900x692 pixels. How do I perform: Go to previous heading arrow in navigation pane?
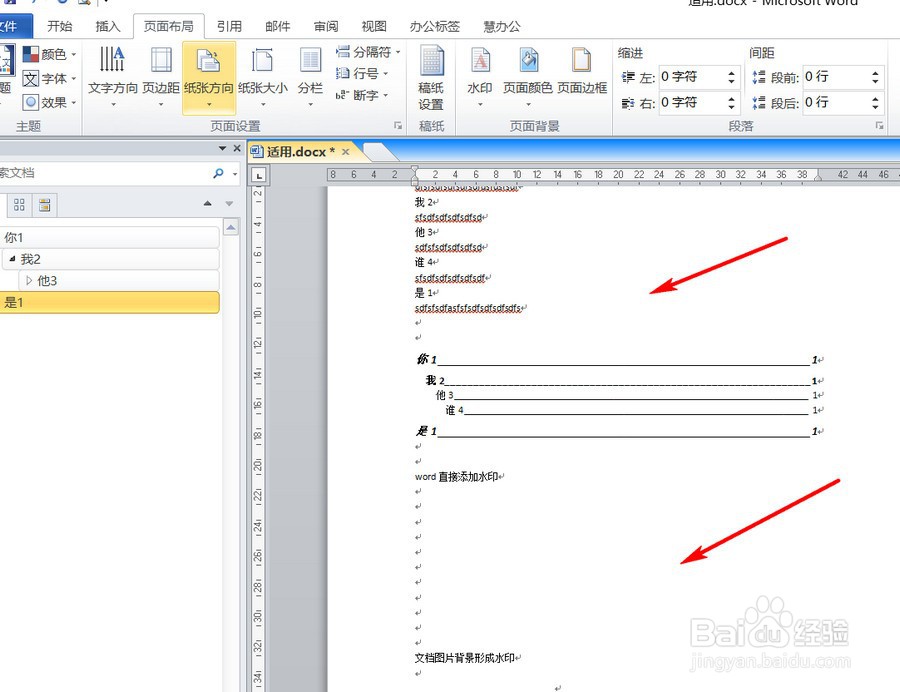coord(208,203)
